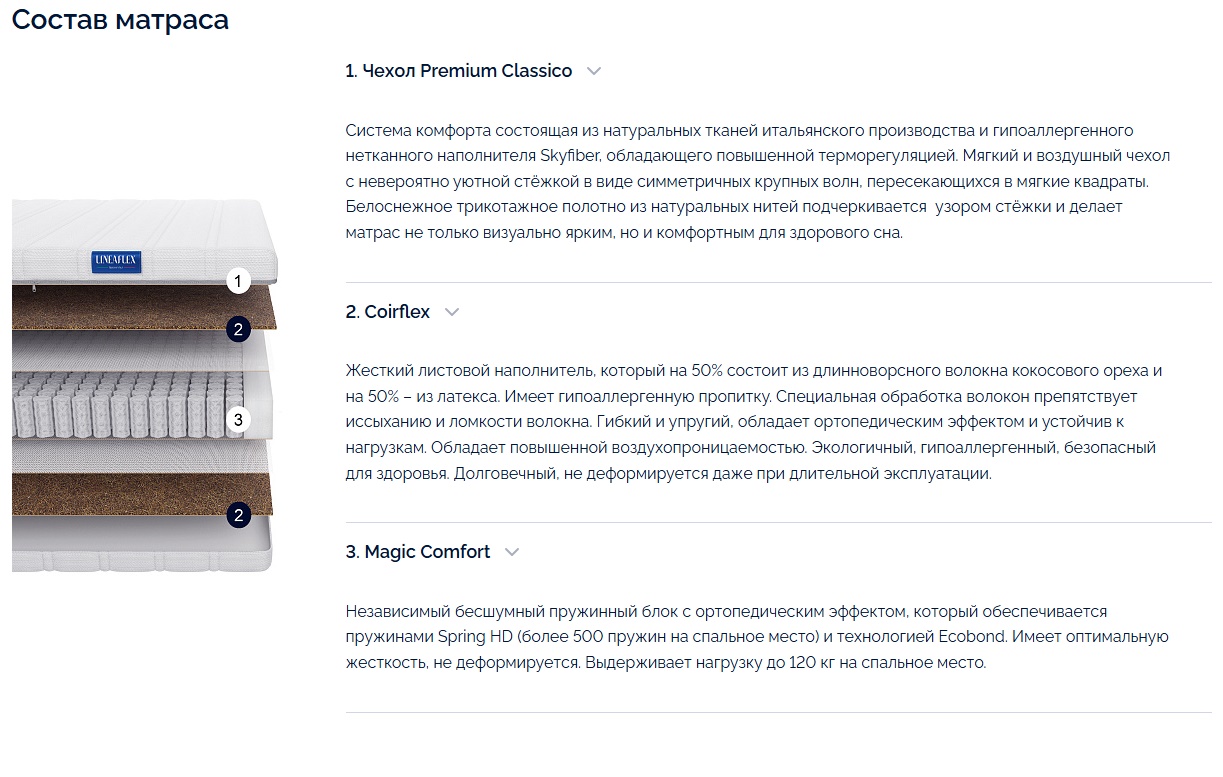
Task: Click the 'Состав матраса' heading
Action: click(x=120, y=19)
